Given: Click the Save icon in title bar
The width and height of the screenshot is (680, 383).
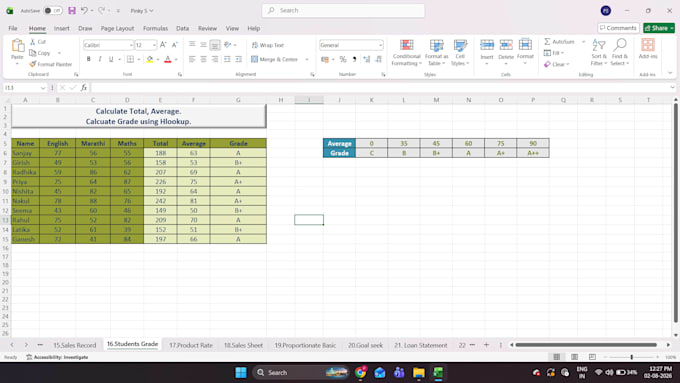Looking at the screenshot, I should [x=72, y=10].
